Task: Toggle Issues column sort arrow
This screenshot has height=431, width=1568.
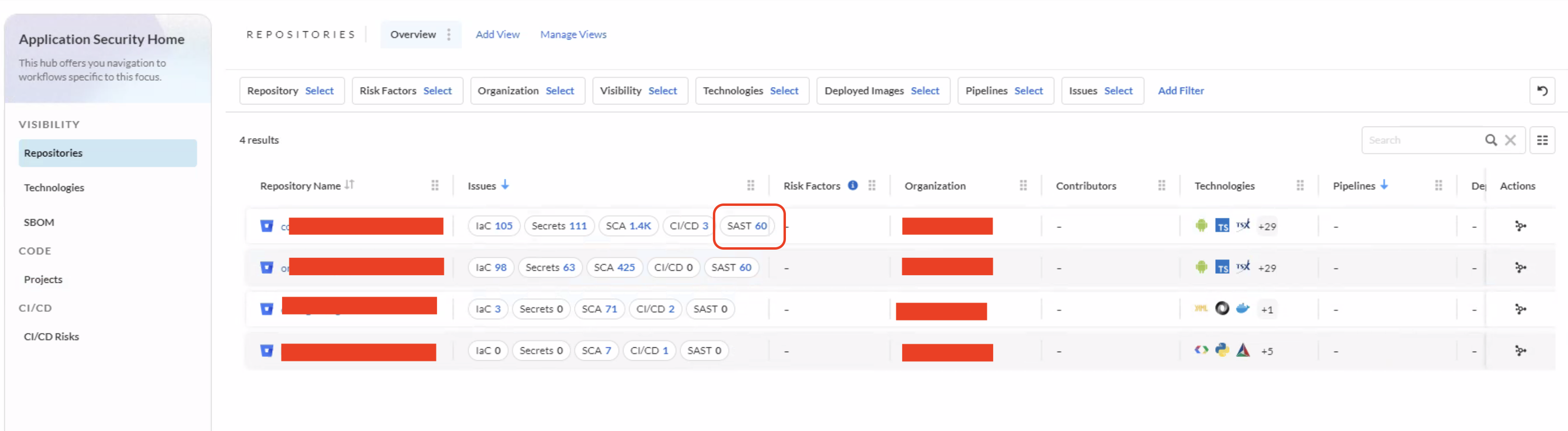Action: click(505, 184)
